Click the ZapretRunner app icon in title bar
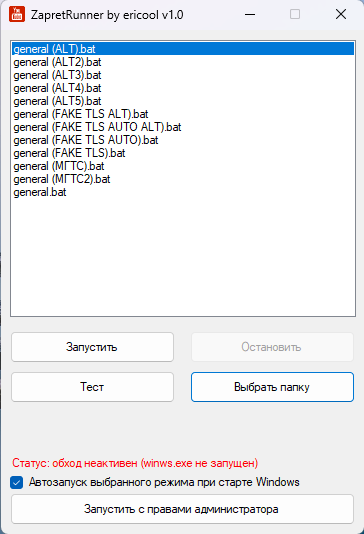Screen dimensions: 364x534 [x=17, y=14]
